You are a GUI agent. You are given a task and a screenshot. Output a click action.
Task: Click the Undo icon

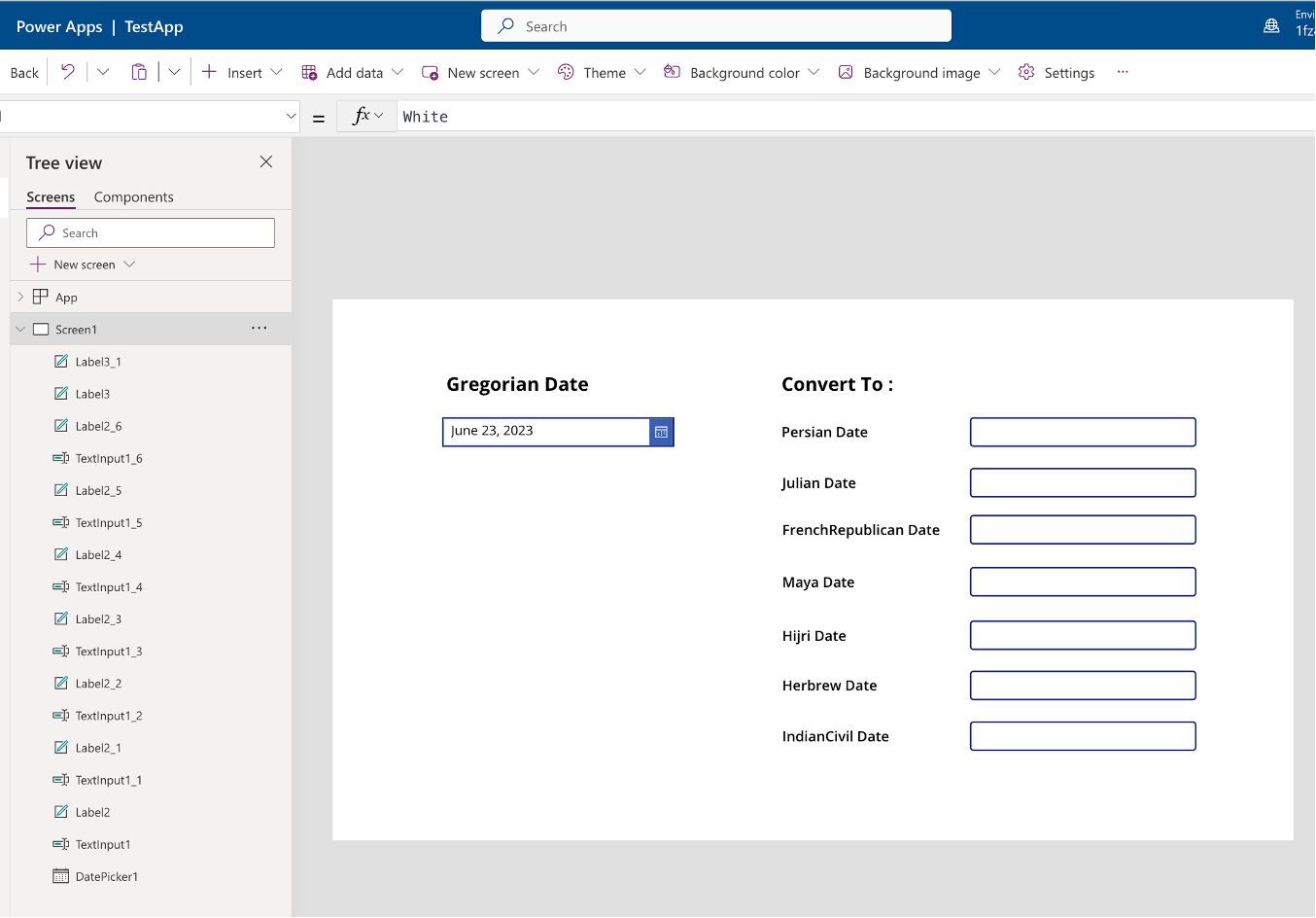click(67, 72)
